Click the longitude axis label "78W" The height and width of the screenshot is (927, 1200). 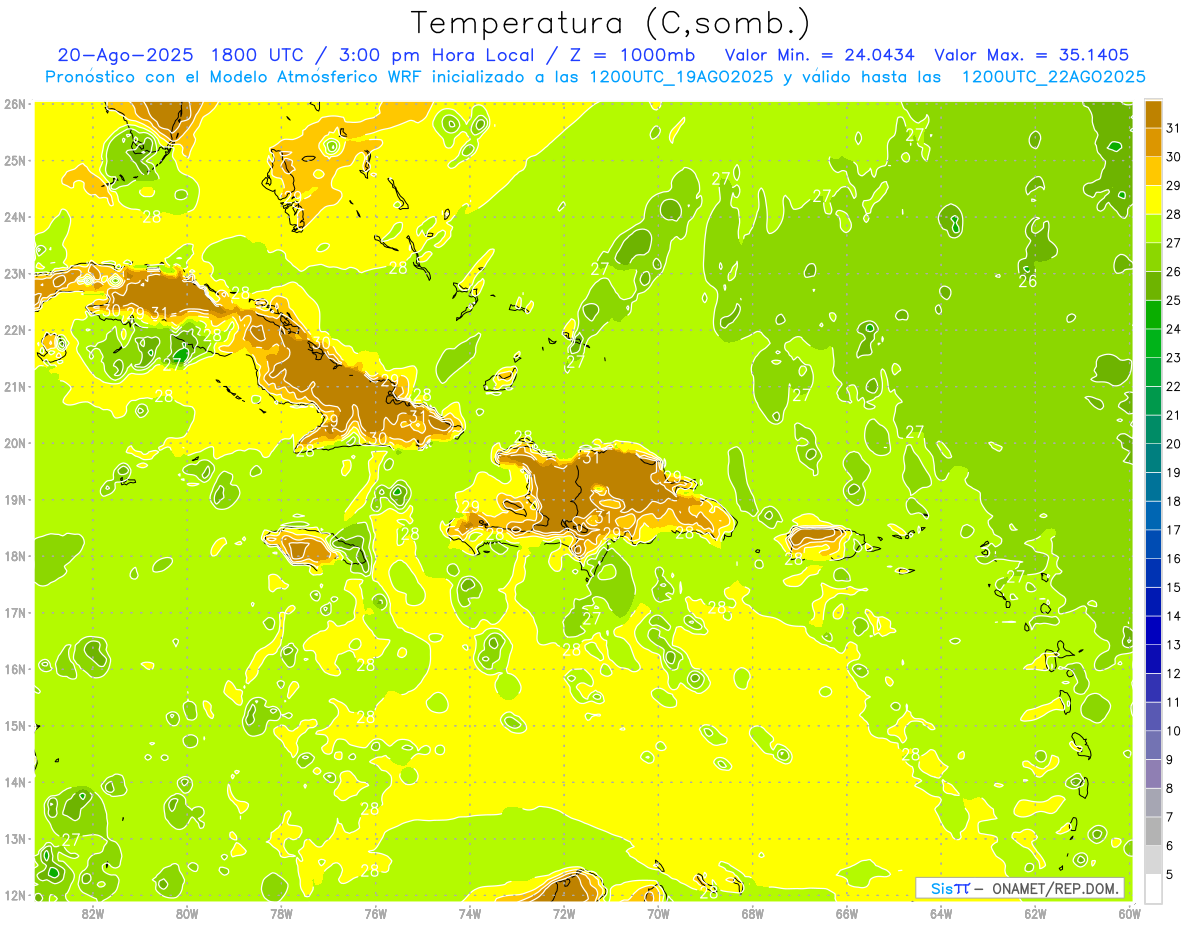tap(281, 913)
